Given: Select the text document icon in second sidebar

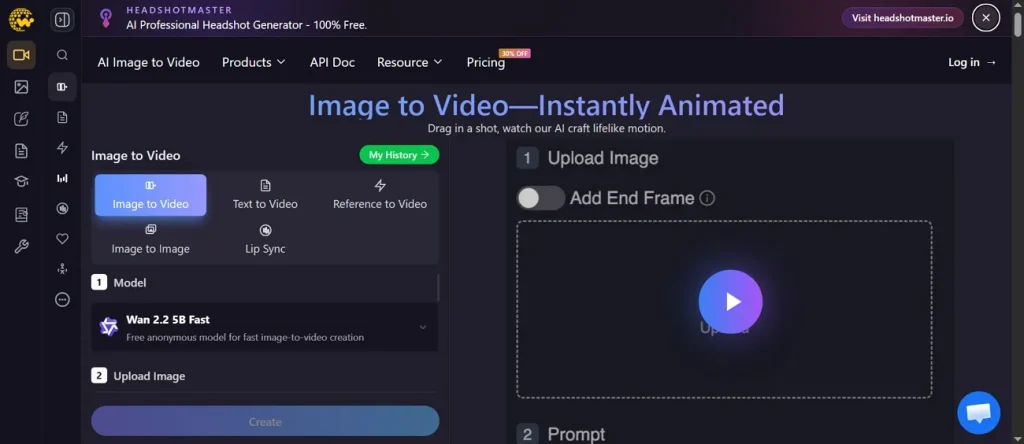Looking at the screenshot, I should click(62, 118).
